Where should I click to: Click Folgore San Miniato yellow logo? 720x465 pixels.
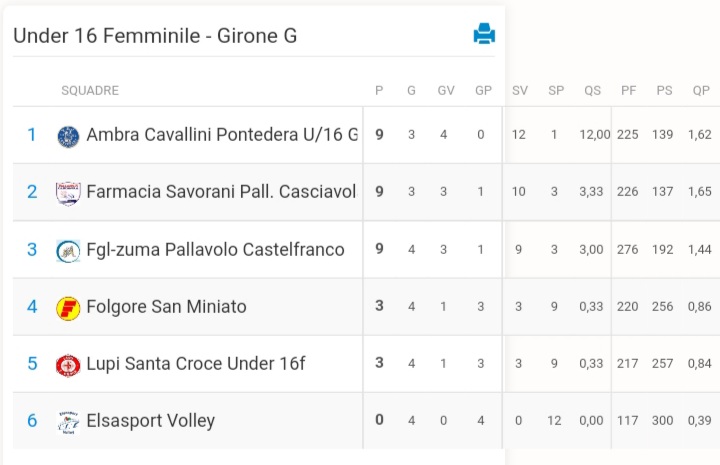68,308
